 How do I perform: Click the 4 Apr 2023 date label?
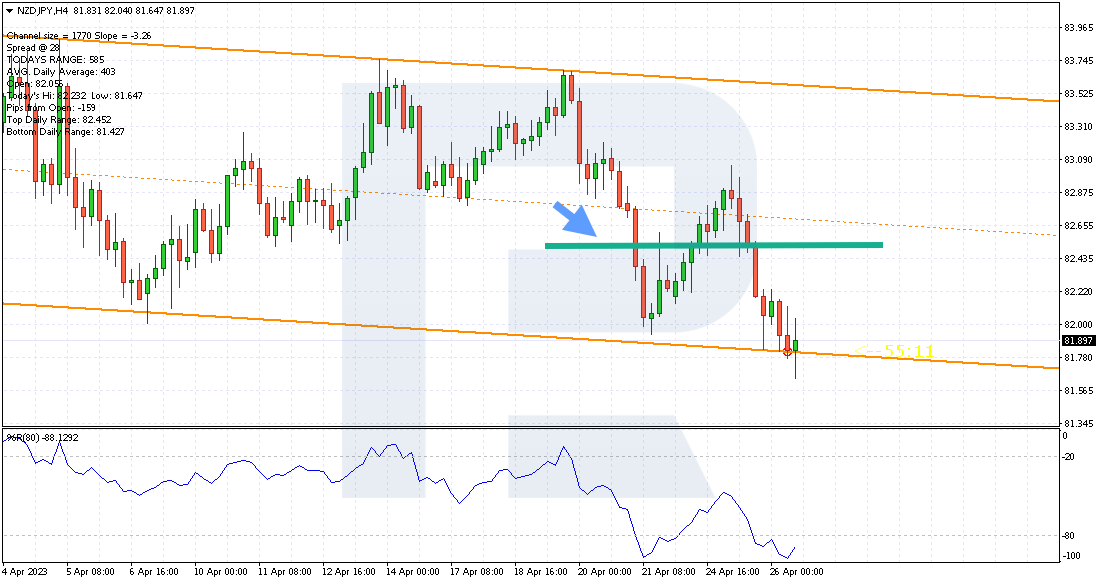click(x=25, y=572)
